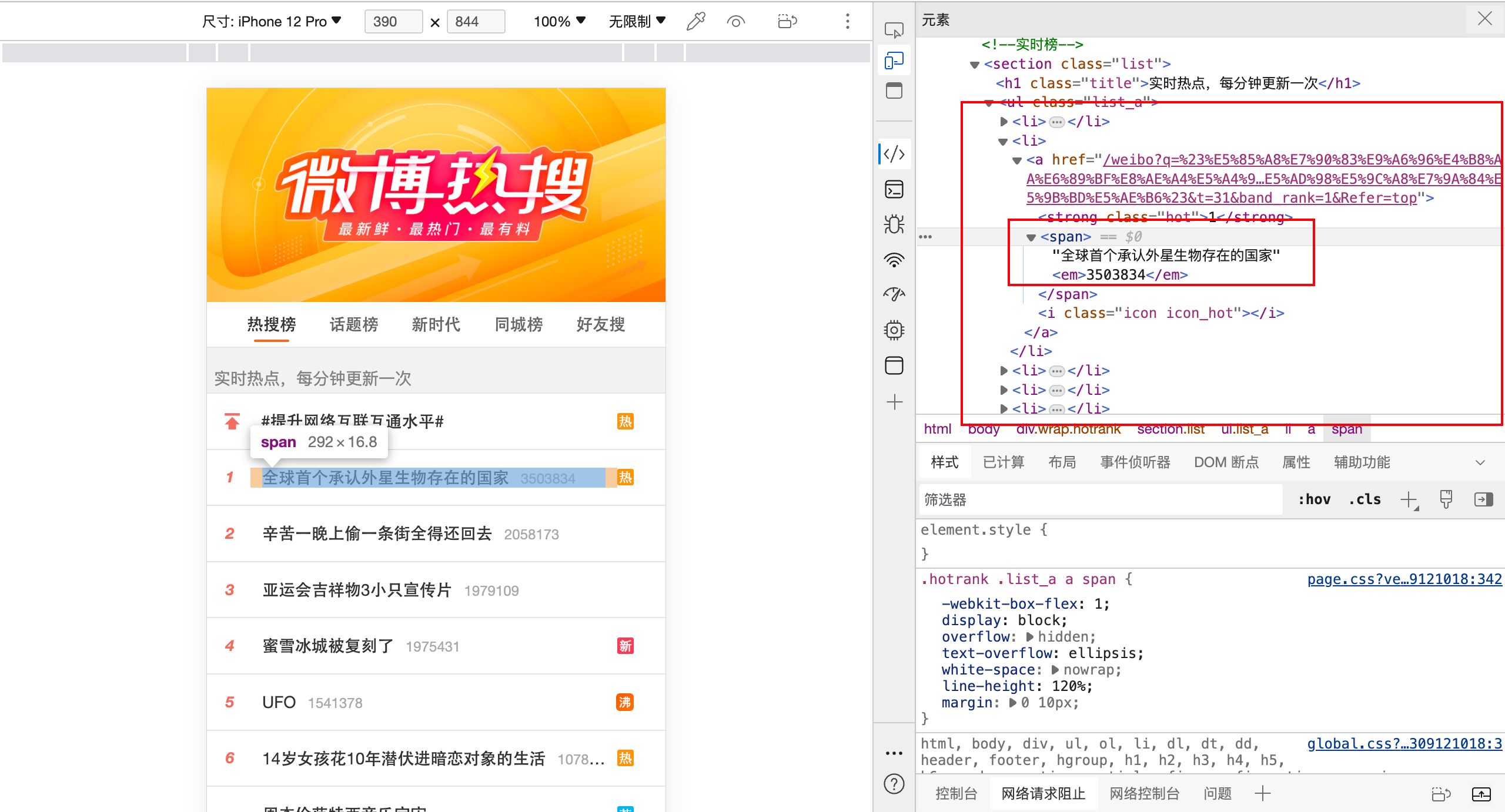
Task: Open the Elements panel code icon
Action: 894,154
